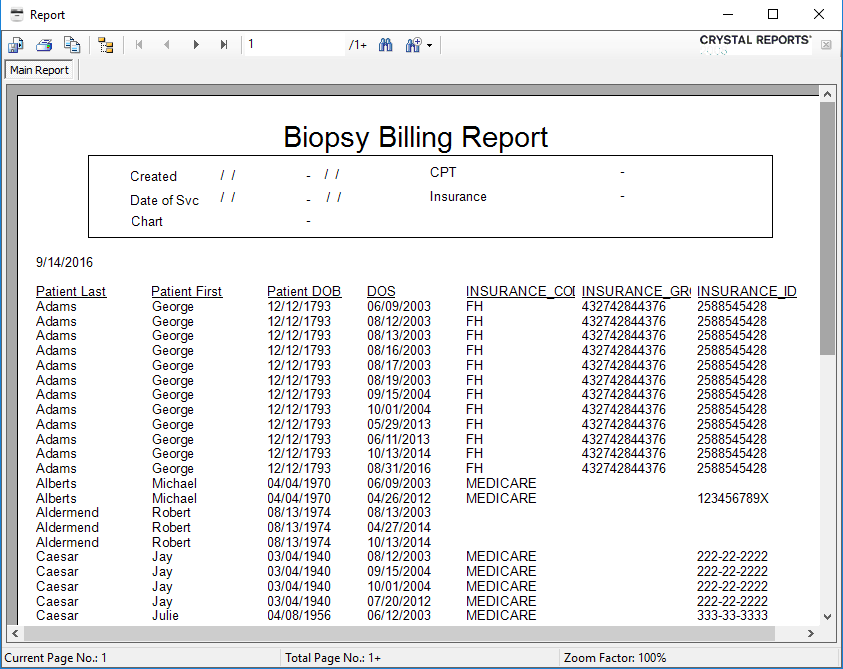Open Find Text binoculars tool

(x=385, y=45)
